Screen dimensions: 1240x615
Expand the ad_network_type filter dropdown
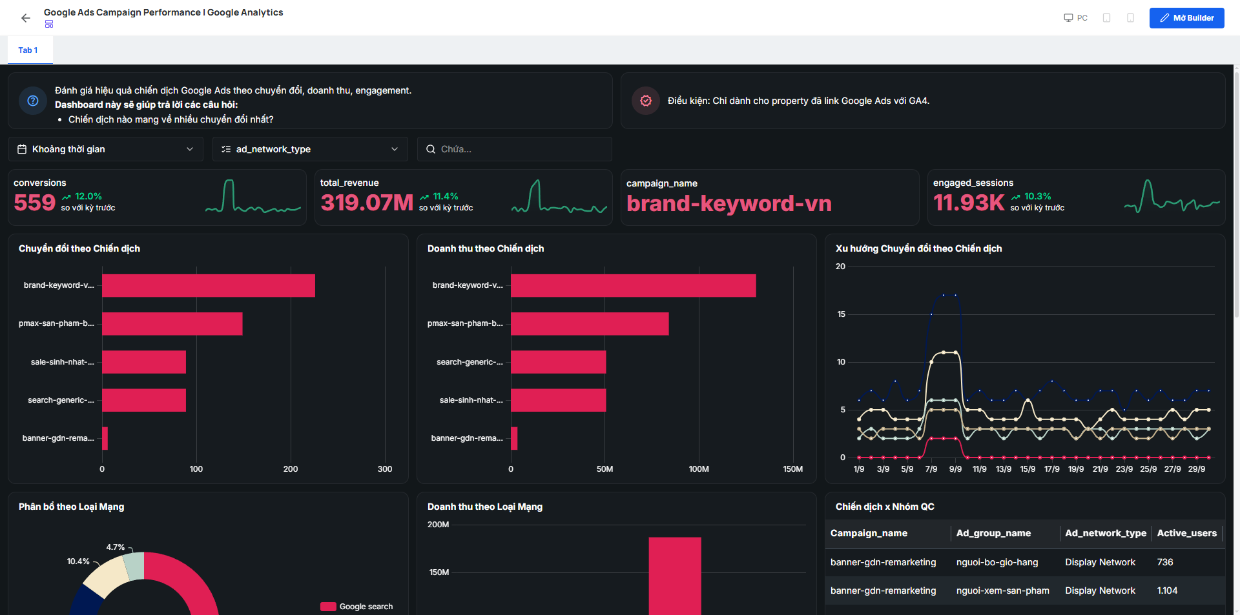(310, 149)
